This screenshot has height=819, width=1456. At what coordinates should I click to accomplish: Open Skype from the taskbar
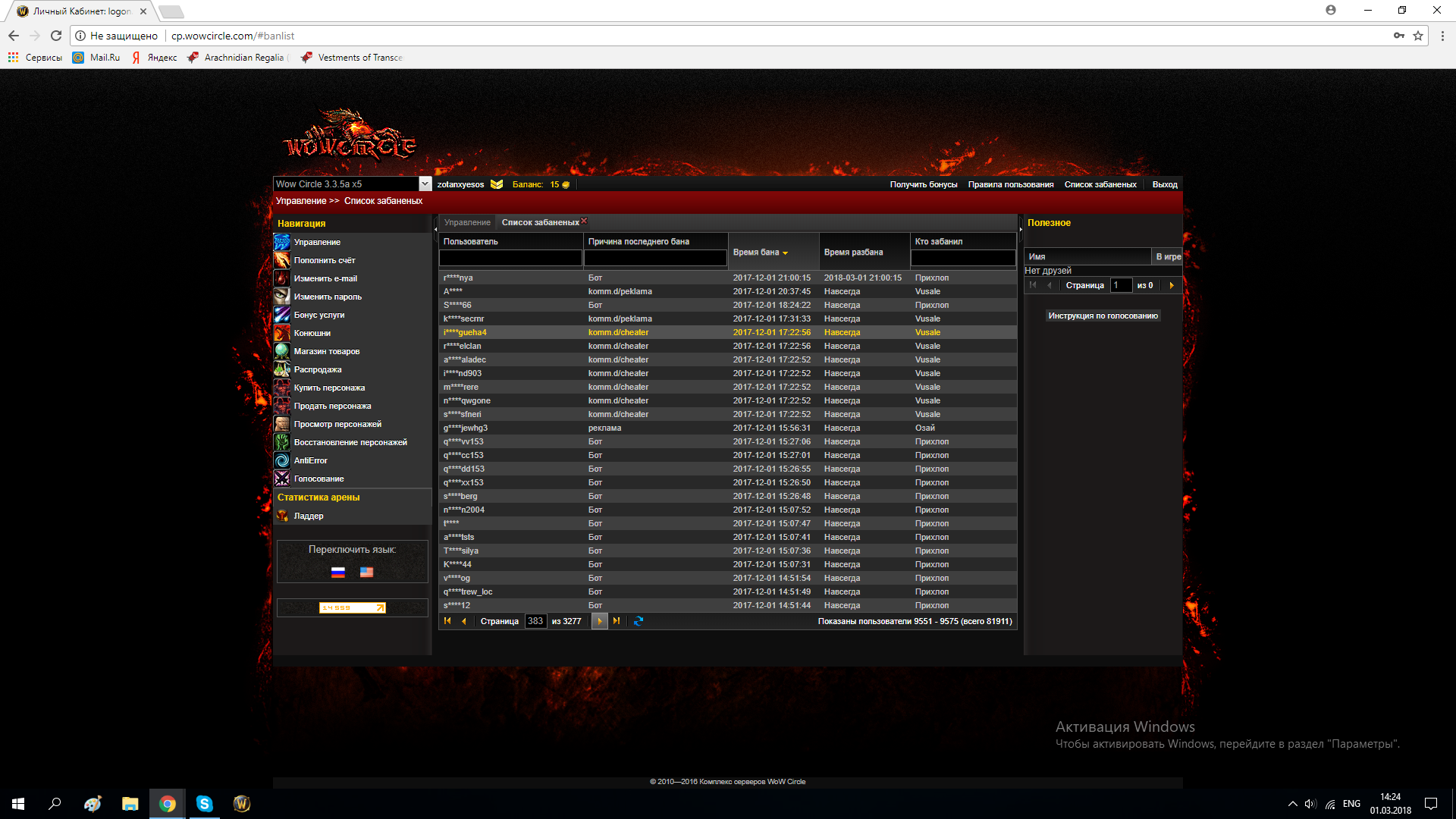coord(205,804)
